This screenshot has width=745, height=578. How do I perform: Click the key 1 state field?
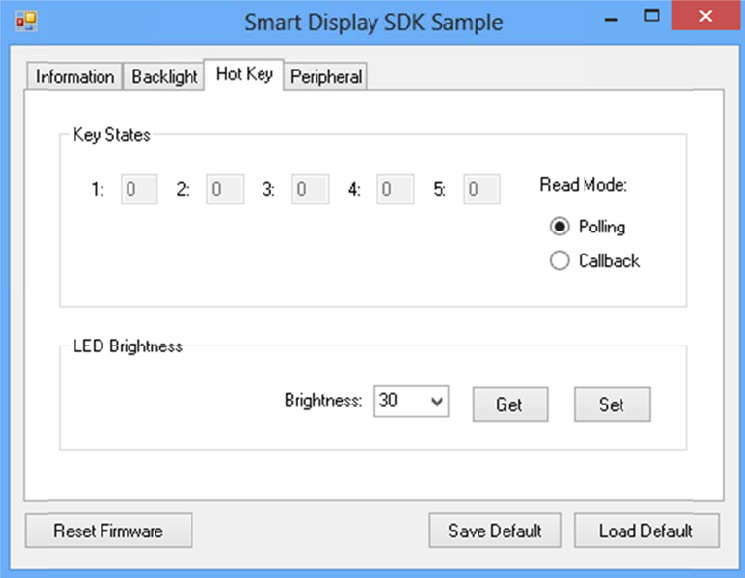pos(139,189)
